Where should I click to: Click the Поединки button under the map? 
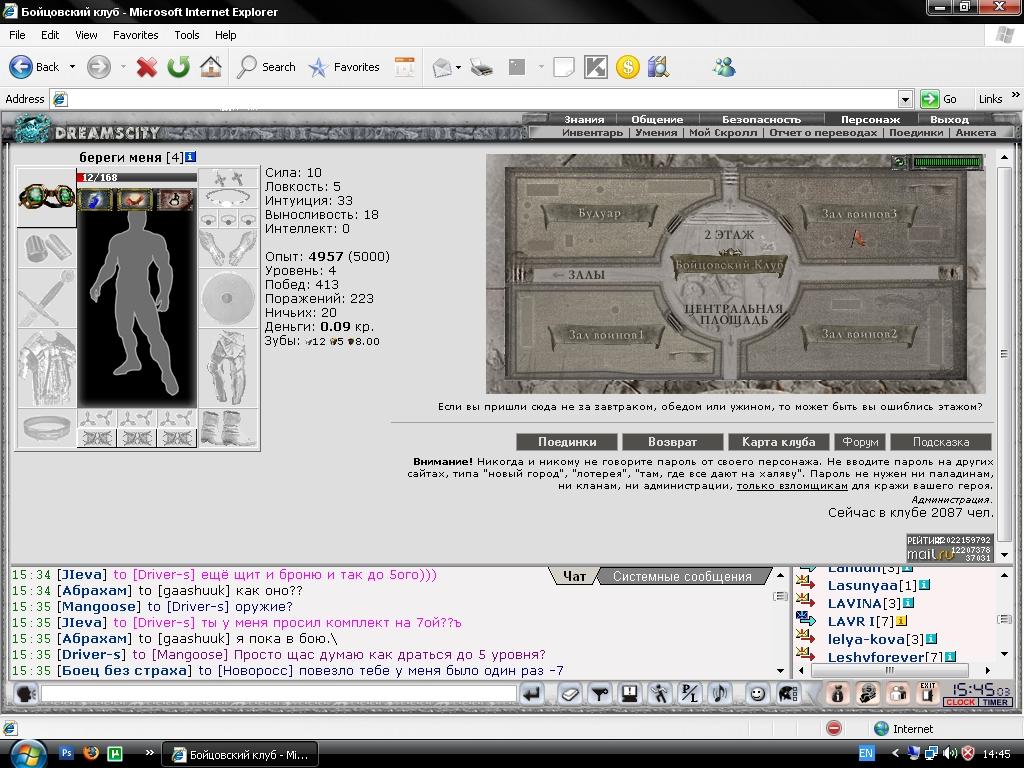pyautogui.click(x=567, y=442)
